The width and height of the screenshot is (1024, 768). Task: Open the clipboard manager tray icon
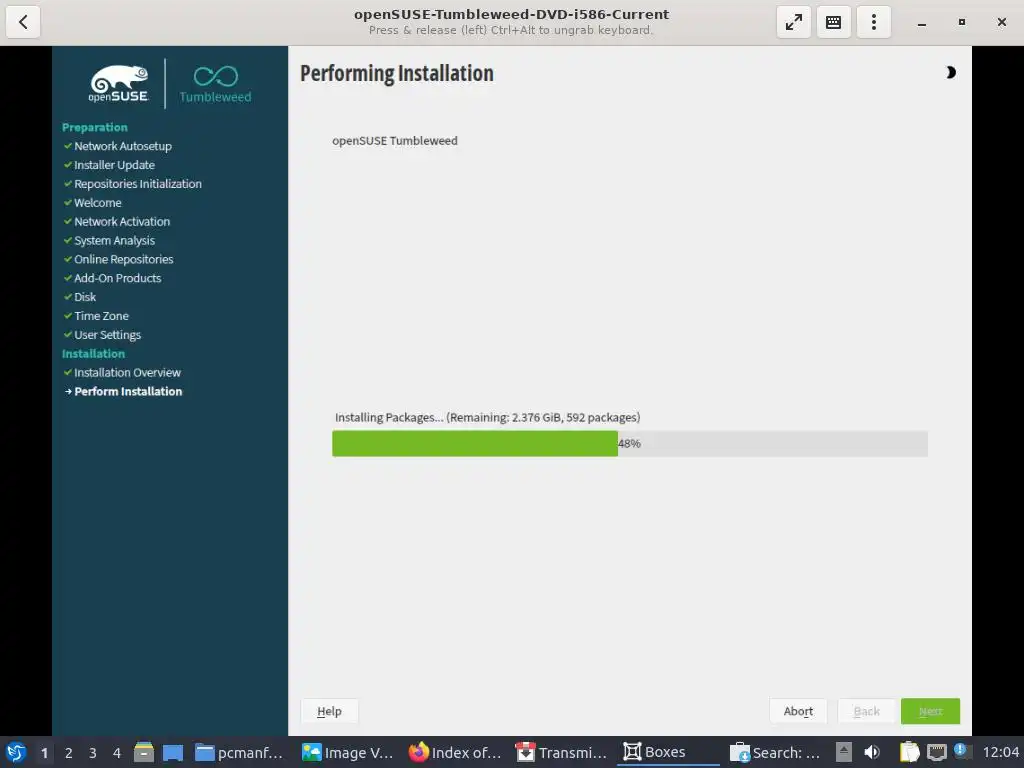(x=908, y=752)
